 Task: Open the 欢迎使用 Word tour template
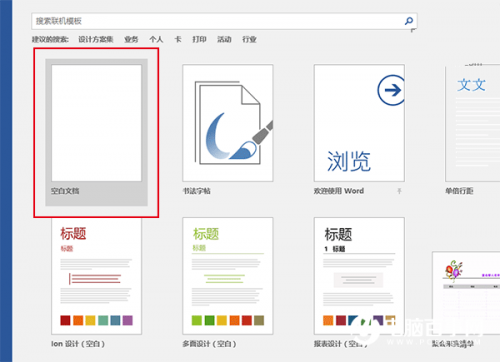click(359, 123)
